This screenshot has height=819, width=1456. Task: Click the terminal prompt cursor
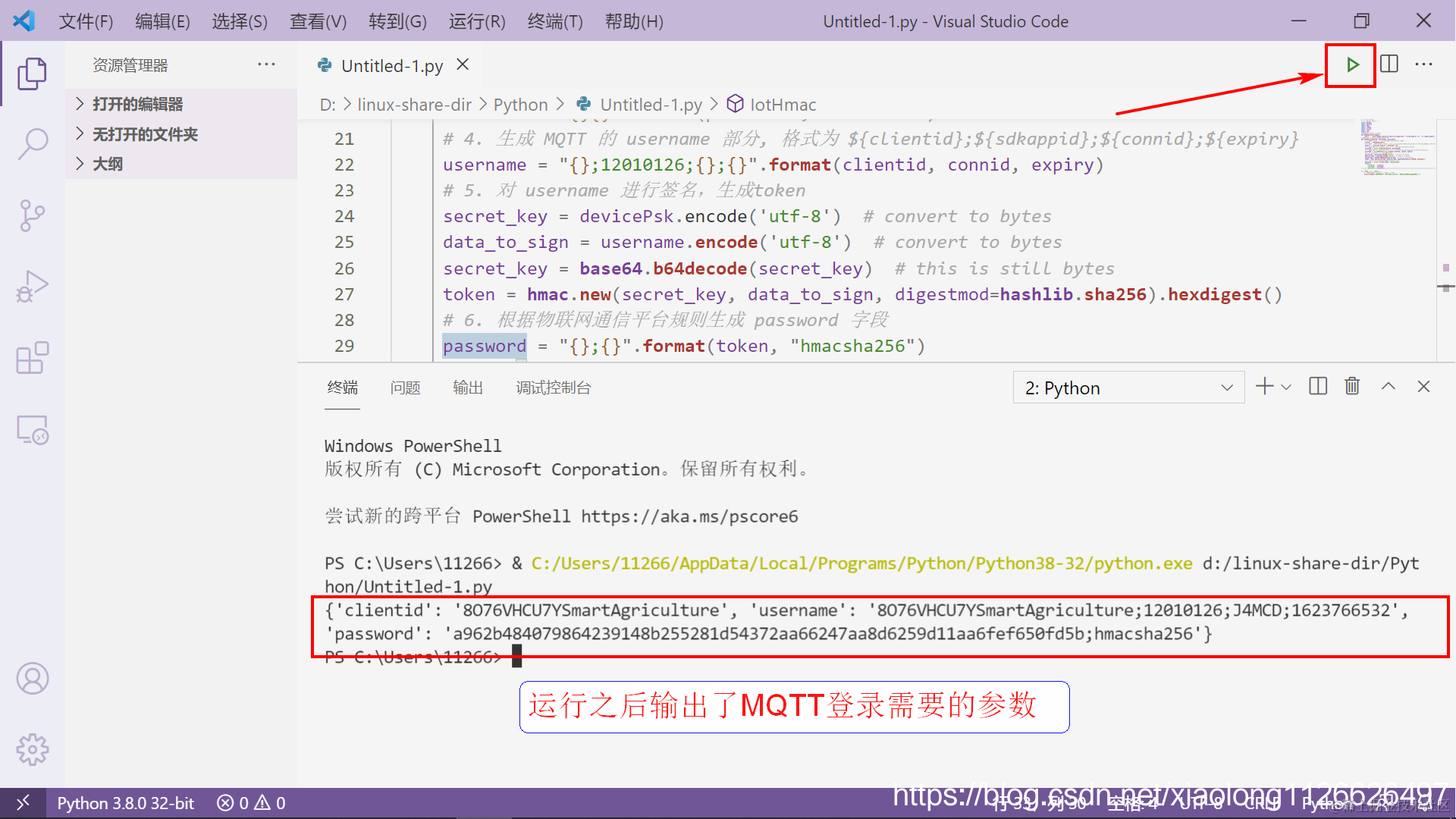[x=517, y=656]
